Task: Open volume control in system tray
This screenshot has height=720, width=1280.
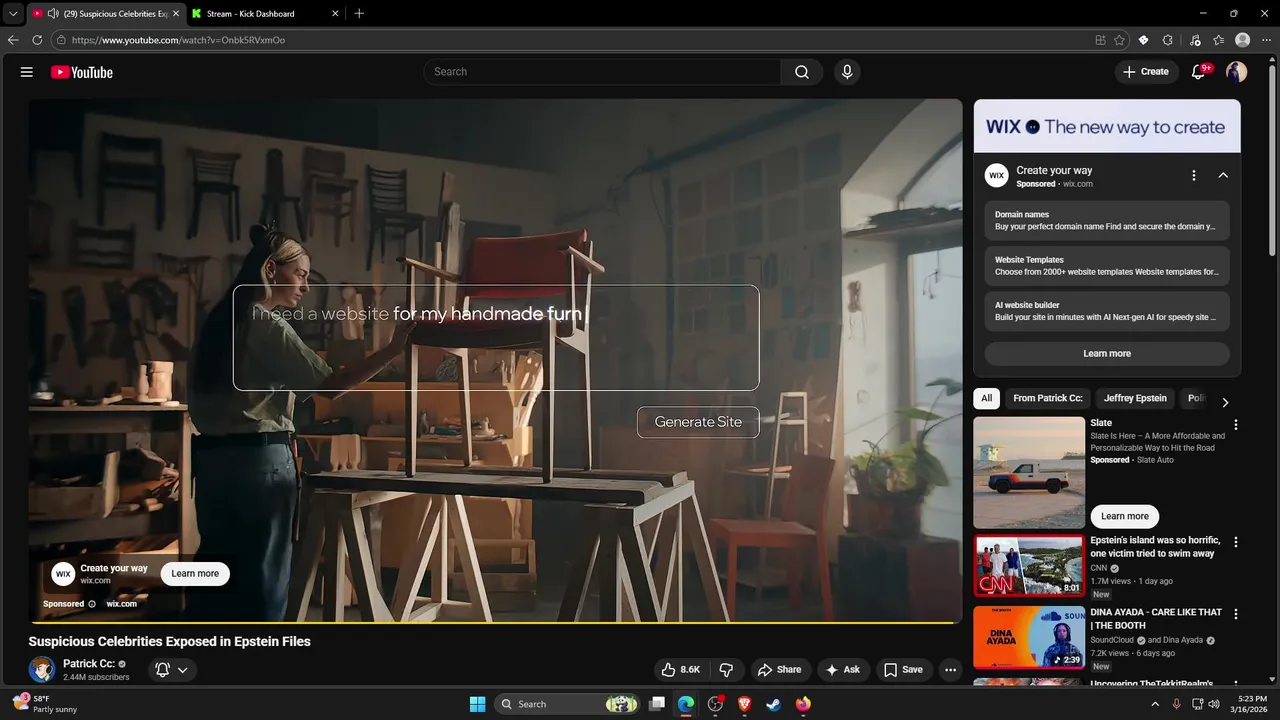Action: 1214,704
